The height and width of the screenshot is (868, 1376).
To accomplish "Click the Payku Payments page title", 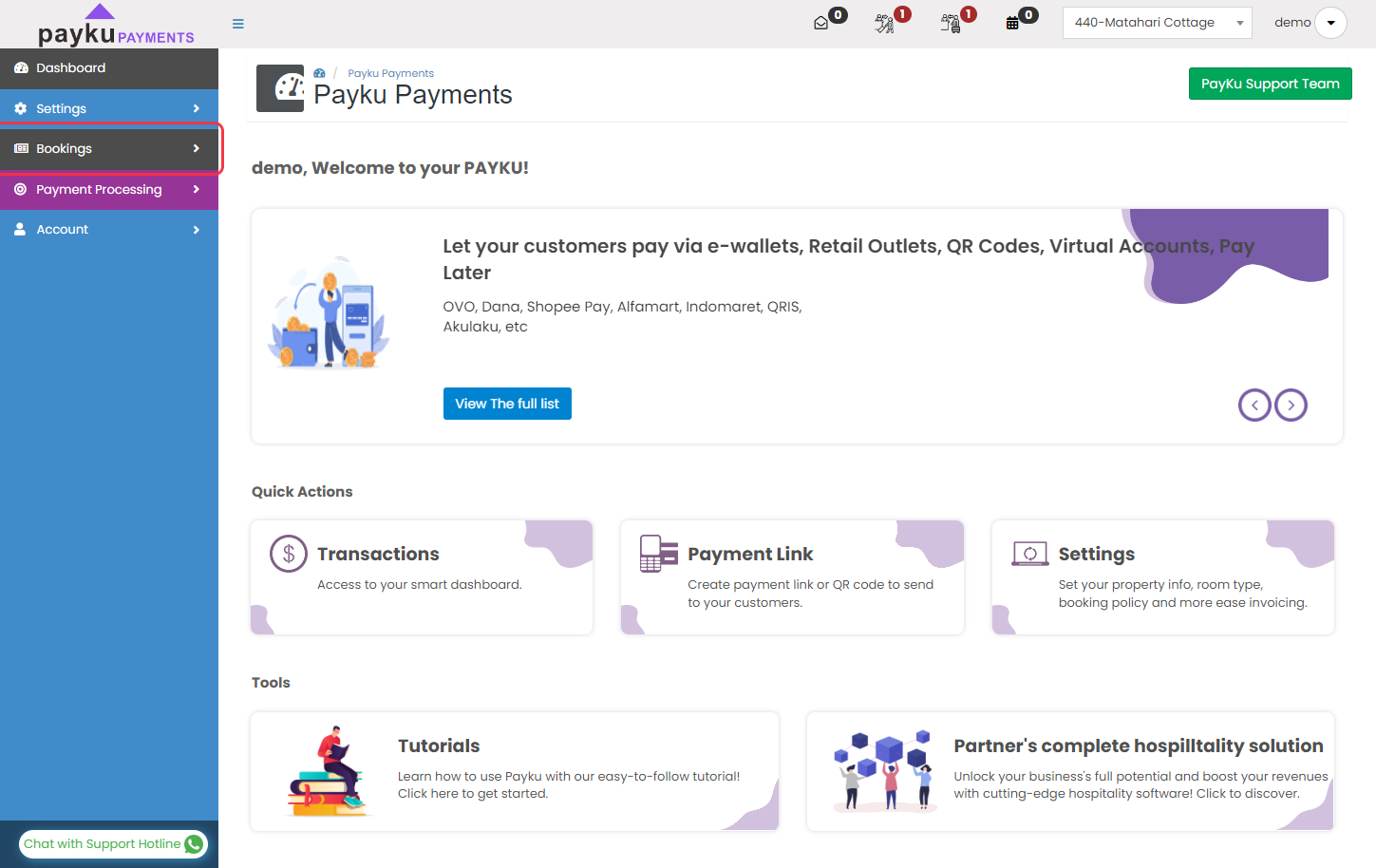I will (413, 95).
